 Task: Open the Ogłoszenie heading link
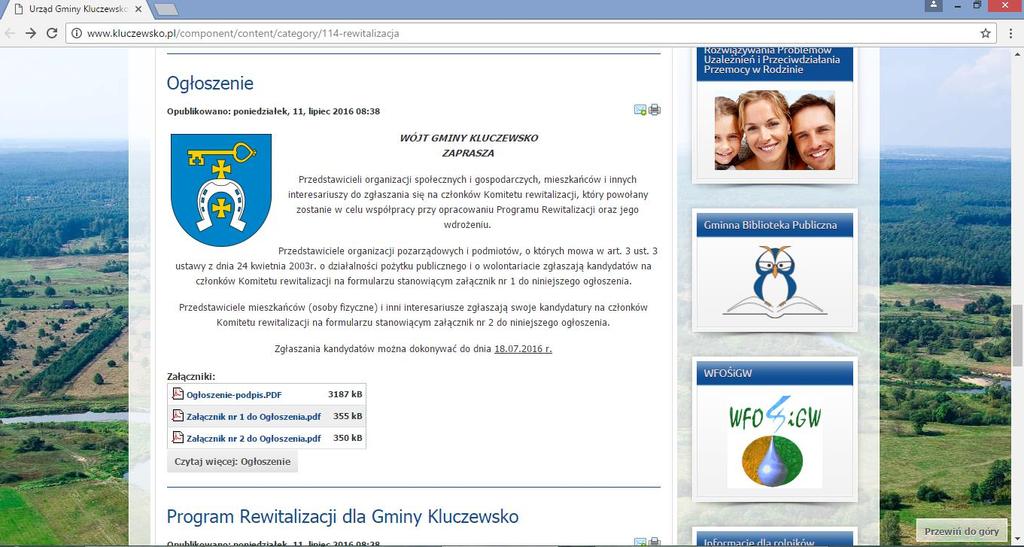[x=210, y=83]
